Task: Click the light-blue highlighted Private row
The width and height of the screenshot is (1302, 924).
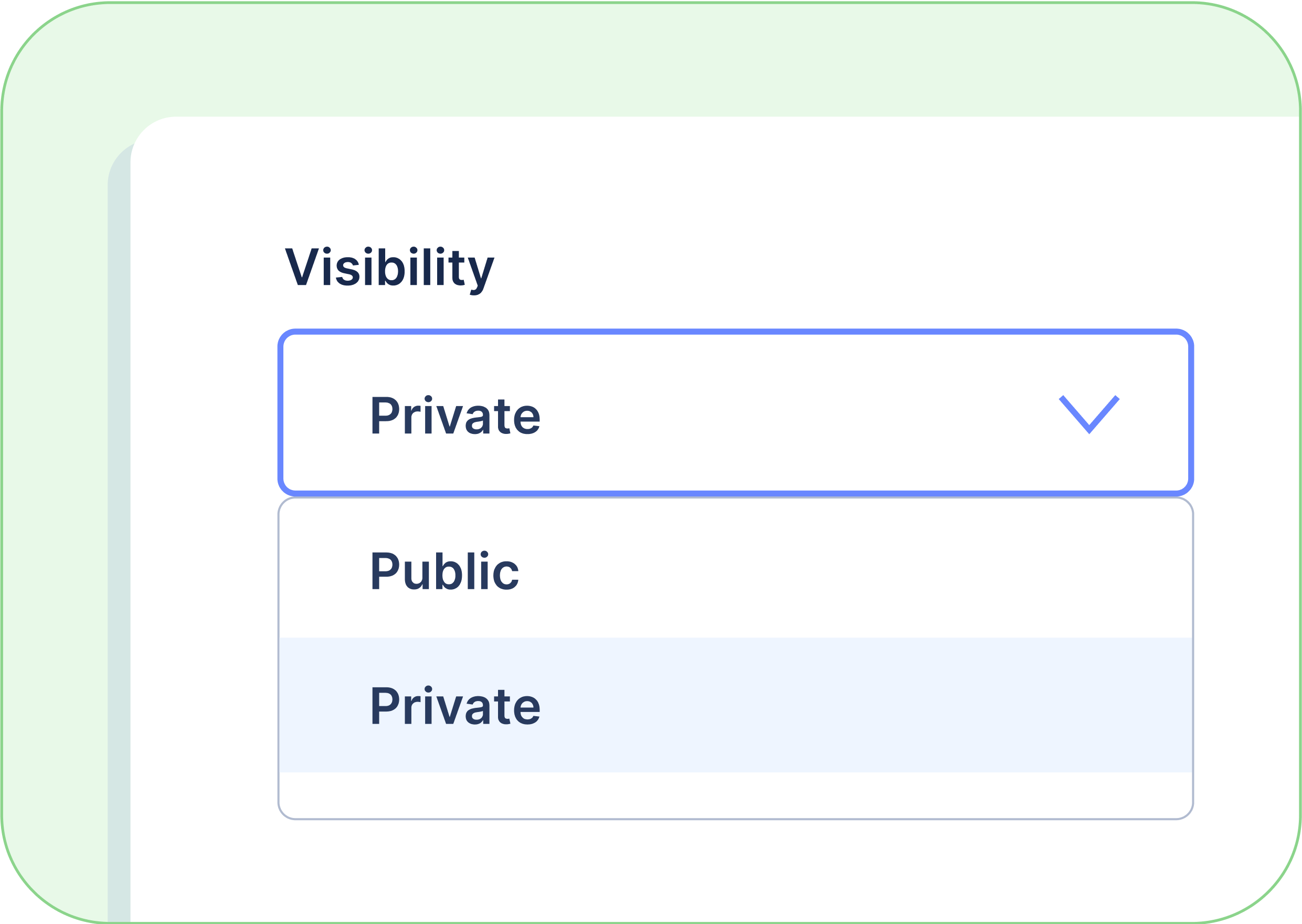Action: pyautogui.click(x=735, y=705)
